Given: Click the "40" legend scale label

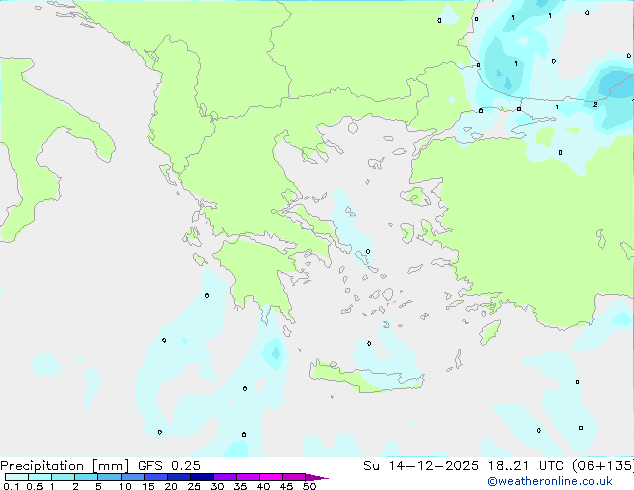Looking at the screenshot, I should [263, 486].
